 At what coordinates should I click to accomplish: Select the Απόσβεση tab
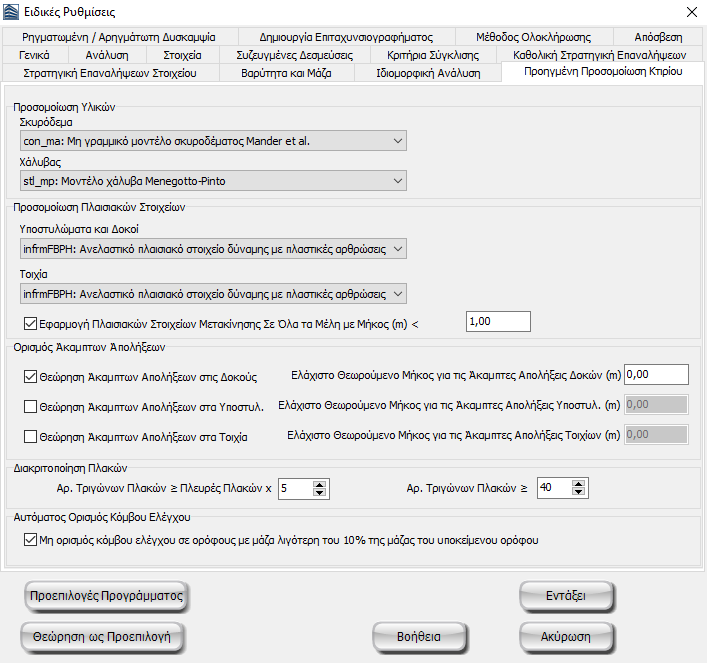[x=657, y=37]
